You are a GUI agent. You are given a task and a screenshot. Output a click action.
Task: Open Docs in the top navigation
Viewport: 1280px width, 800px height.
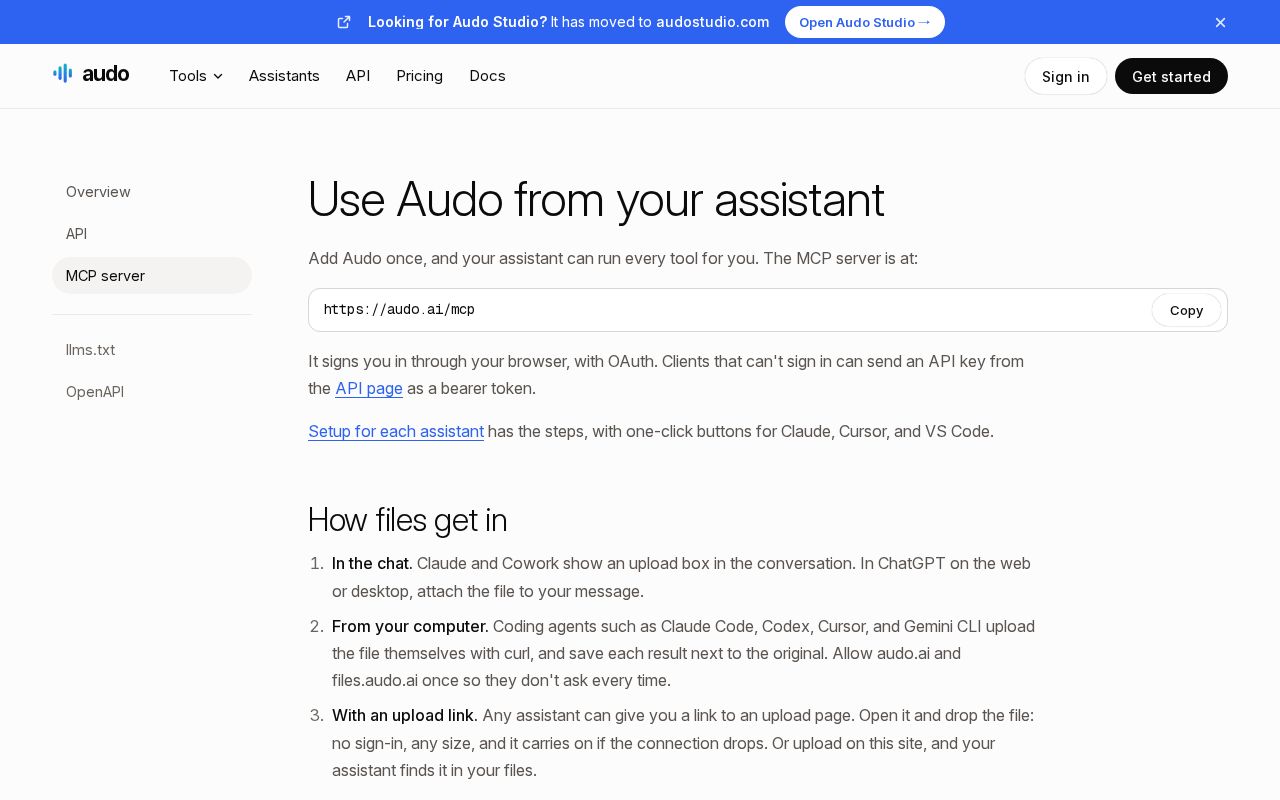point(487,76)
